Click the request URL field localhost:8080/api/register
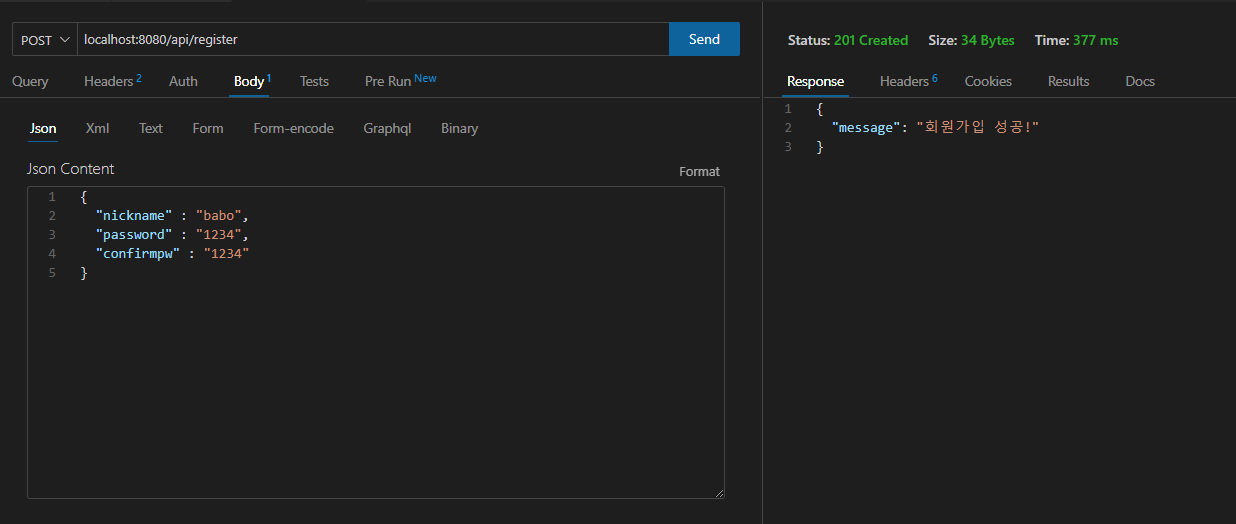The width and height of the screenshot is (1236, 524). coord(372,39)
